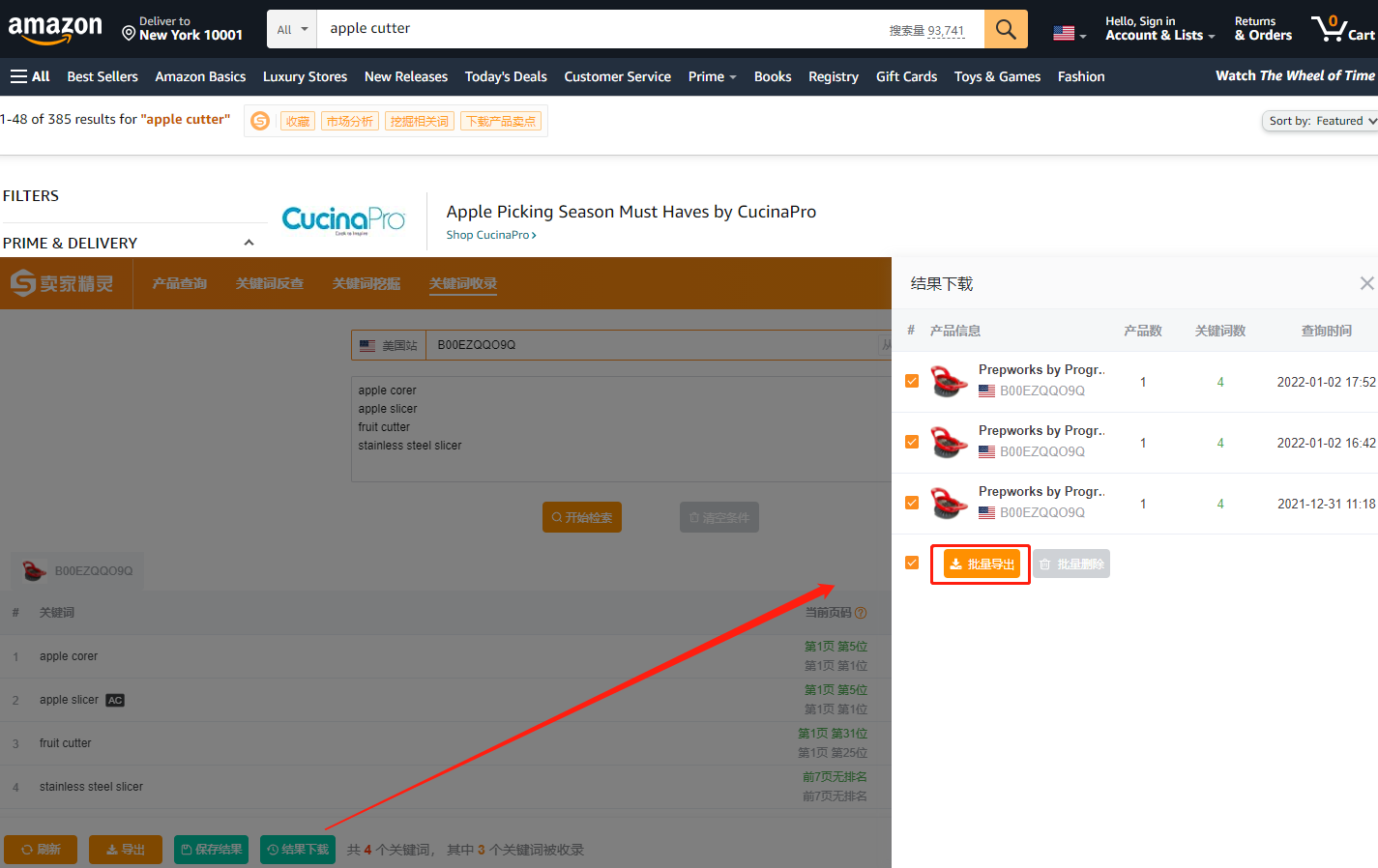
Task: Open Best Sellers navigation item
Action: pos(103,76)
